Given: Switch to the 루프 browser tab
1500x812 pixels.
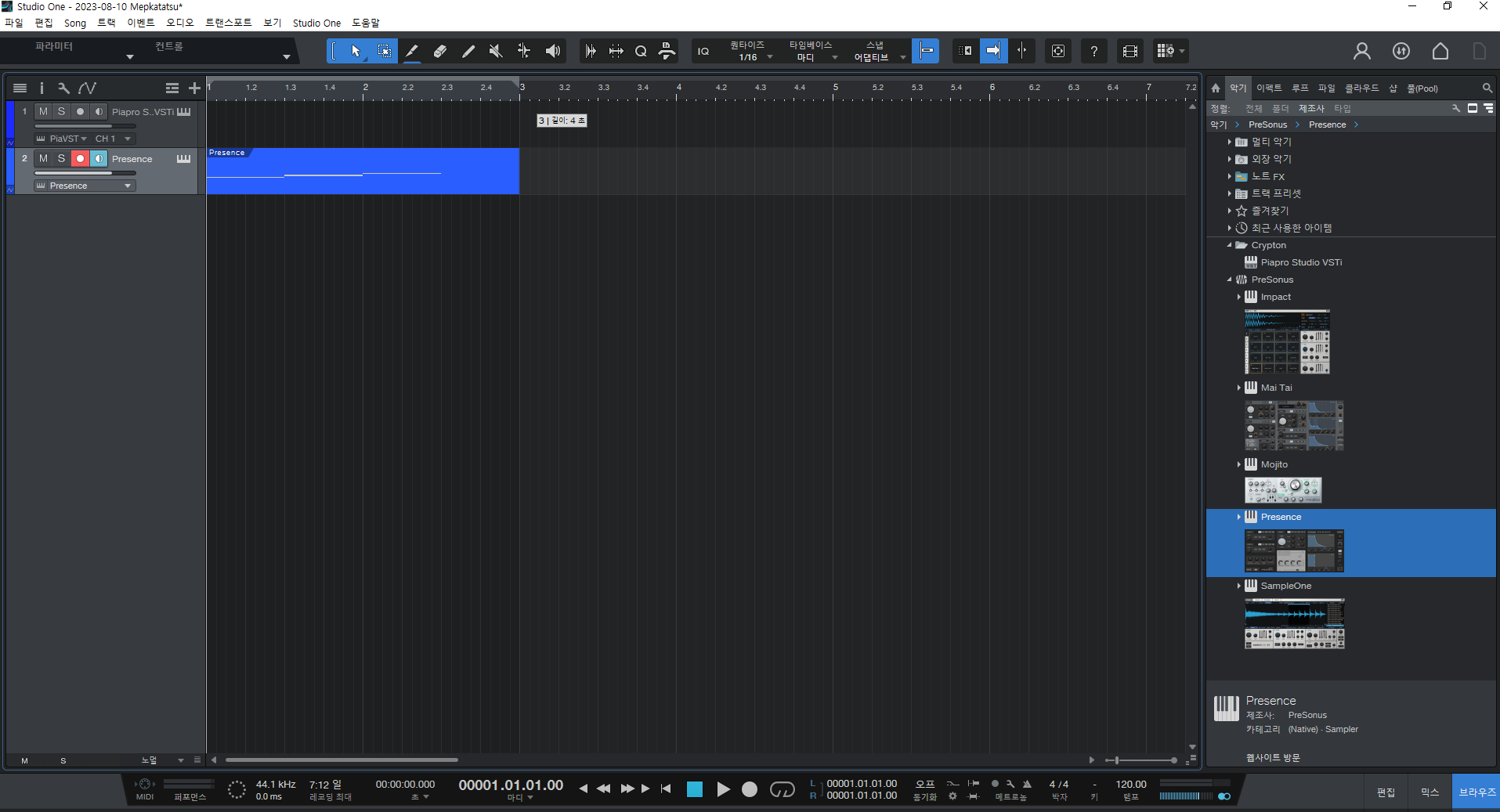Looking at the screenshot, I should (1300, 88).
